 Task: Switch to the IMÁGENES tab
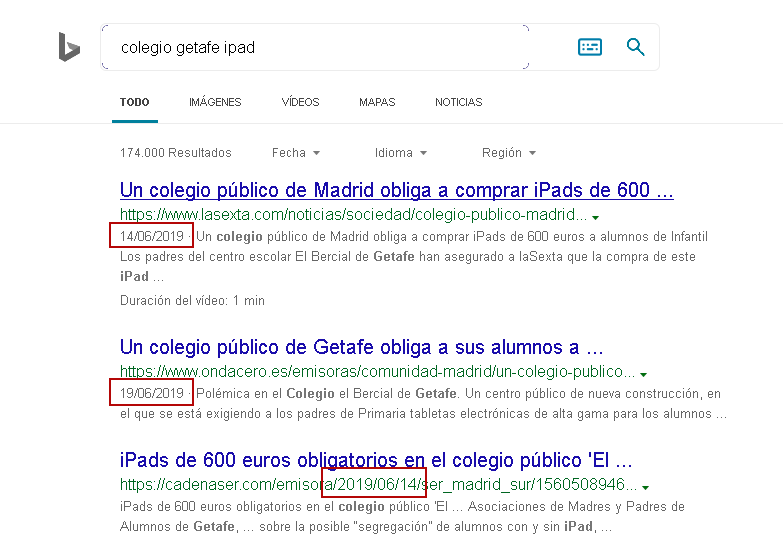[215, 102]
